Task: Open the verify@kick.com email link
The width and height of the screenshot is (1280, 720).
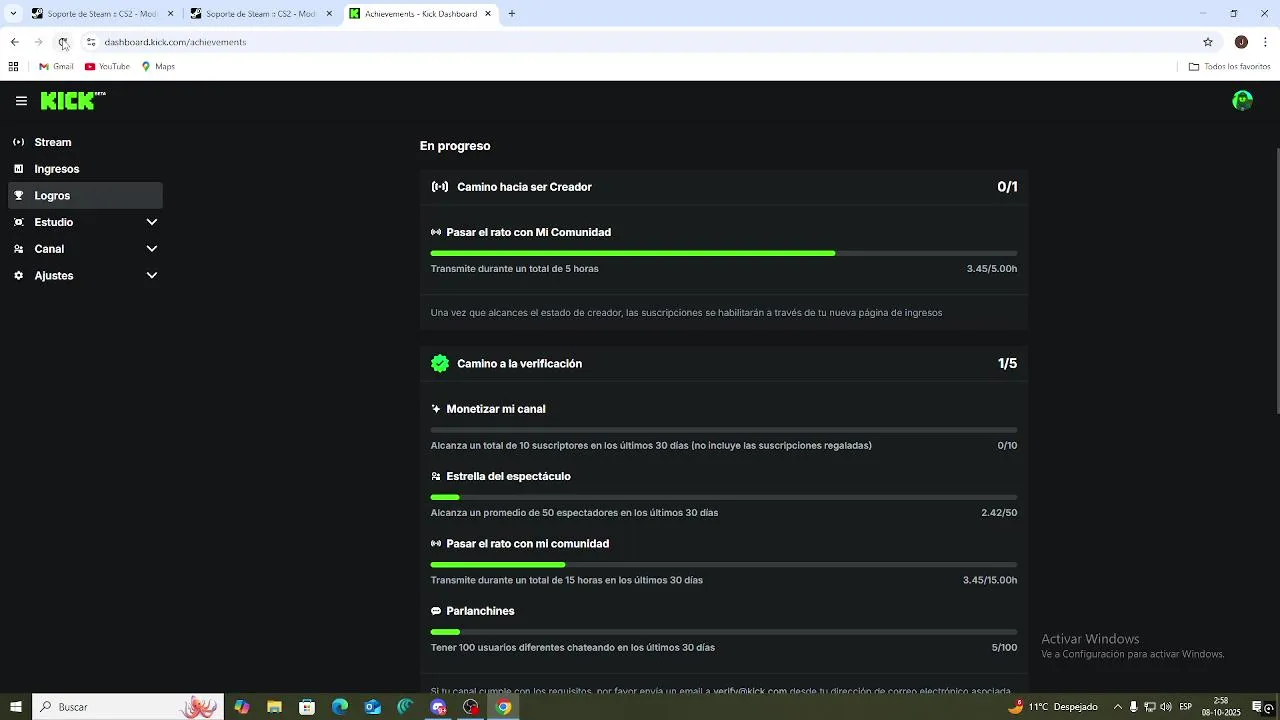Action: click(750, 691)
